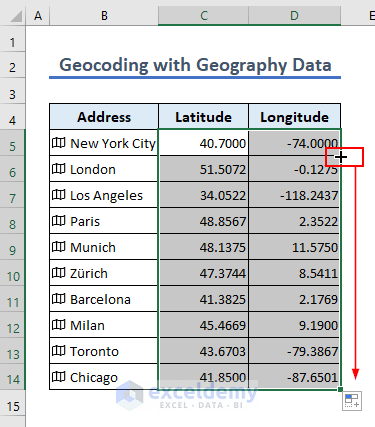Viewport: 375px width, 427px height.
Task: Click latitude value 48.1375
Action: tap(223, 247)
